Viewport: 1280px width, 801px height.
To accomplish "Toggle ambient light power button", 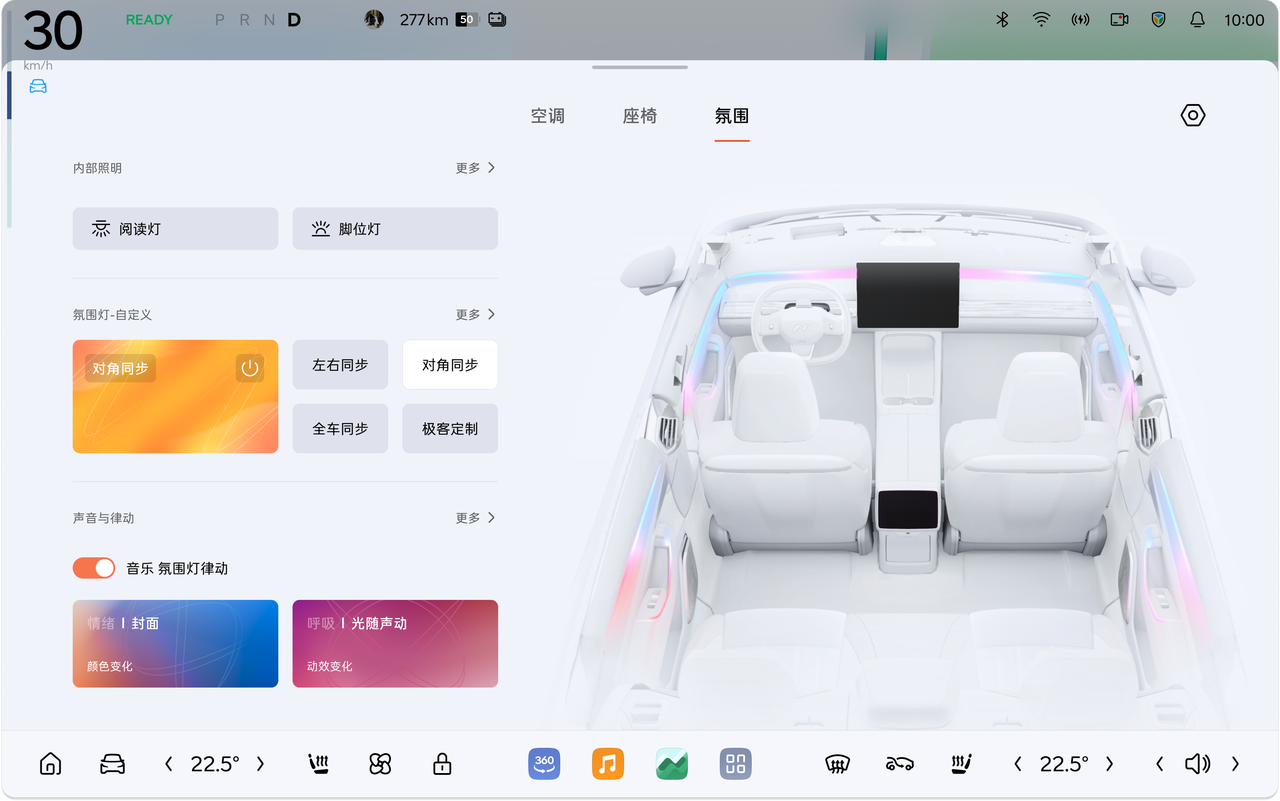I will (x=250, y=368).
